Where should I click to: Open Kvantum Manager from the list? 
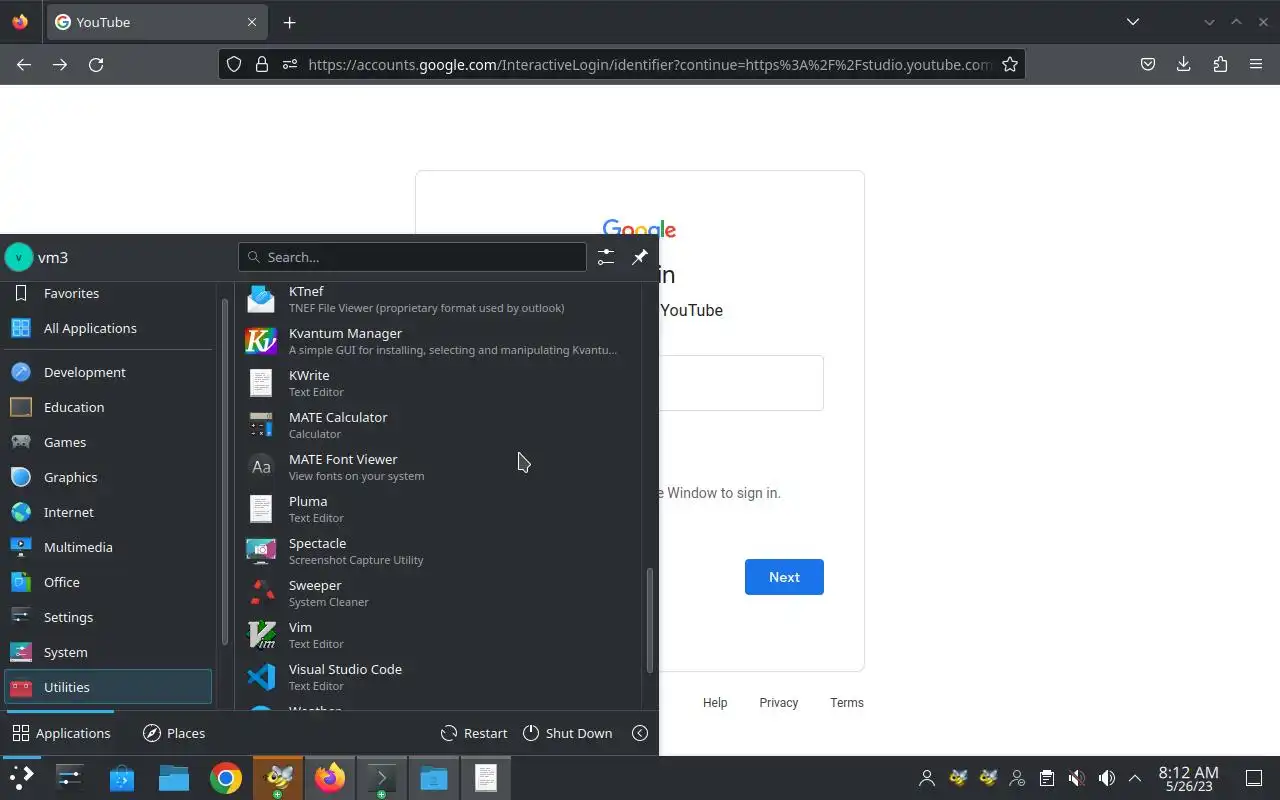[x=438, y=340]
